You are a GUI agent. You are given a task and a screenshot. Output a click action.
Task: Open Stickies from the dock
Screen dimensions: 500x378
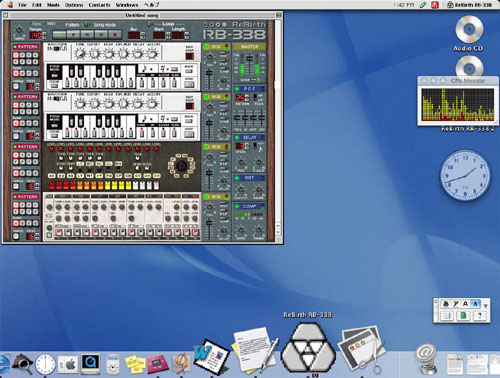[x=135, y=364]
